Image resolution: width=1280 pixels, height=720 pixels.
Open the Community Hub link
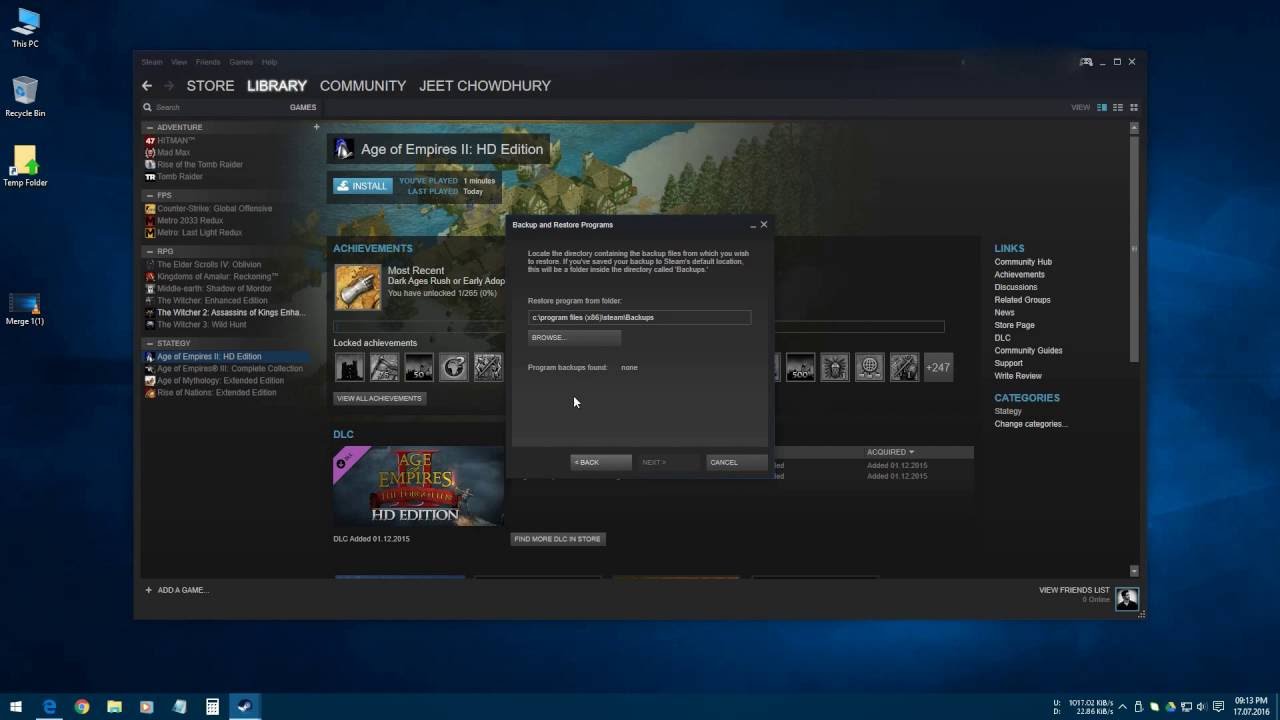coord(1023,262)
